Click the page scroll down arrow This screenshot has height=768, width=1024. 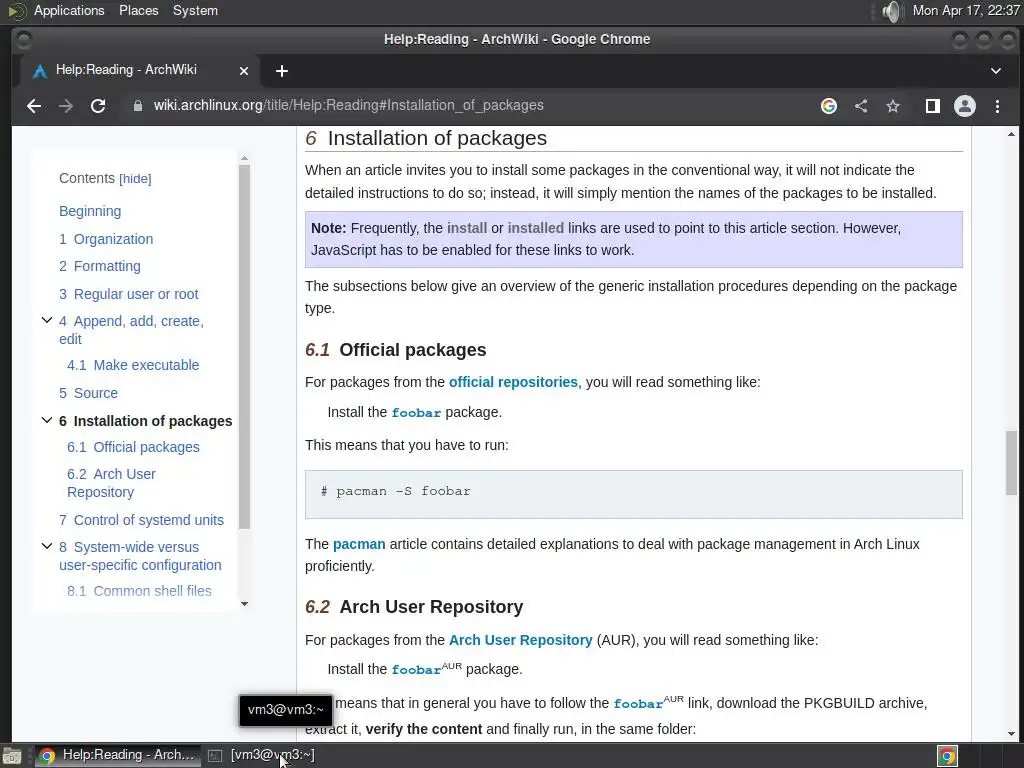tap(1011, 734)
